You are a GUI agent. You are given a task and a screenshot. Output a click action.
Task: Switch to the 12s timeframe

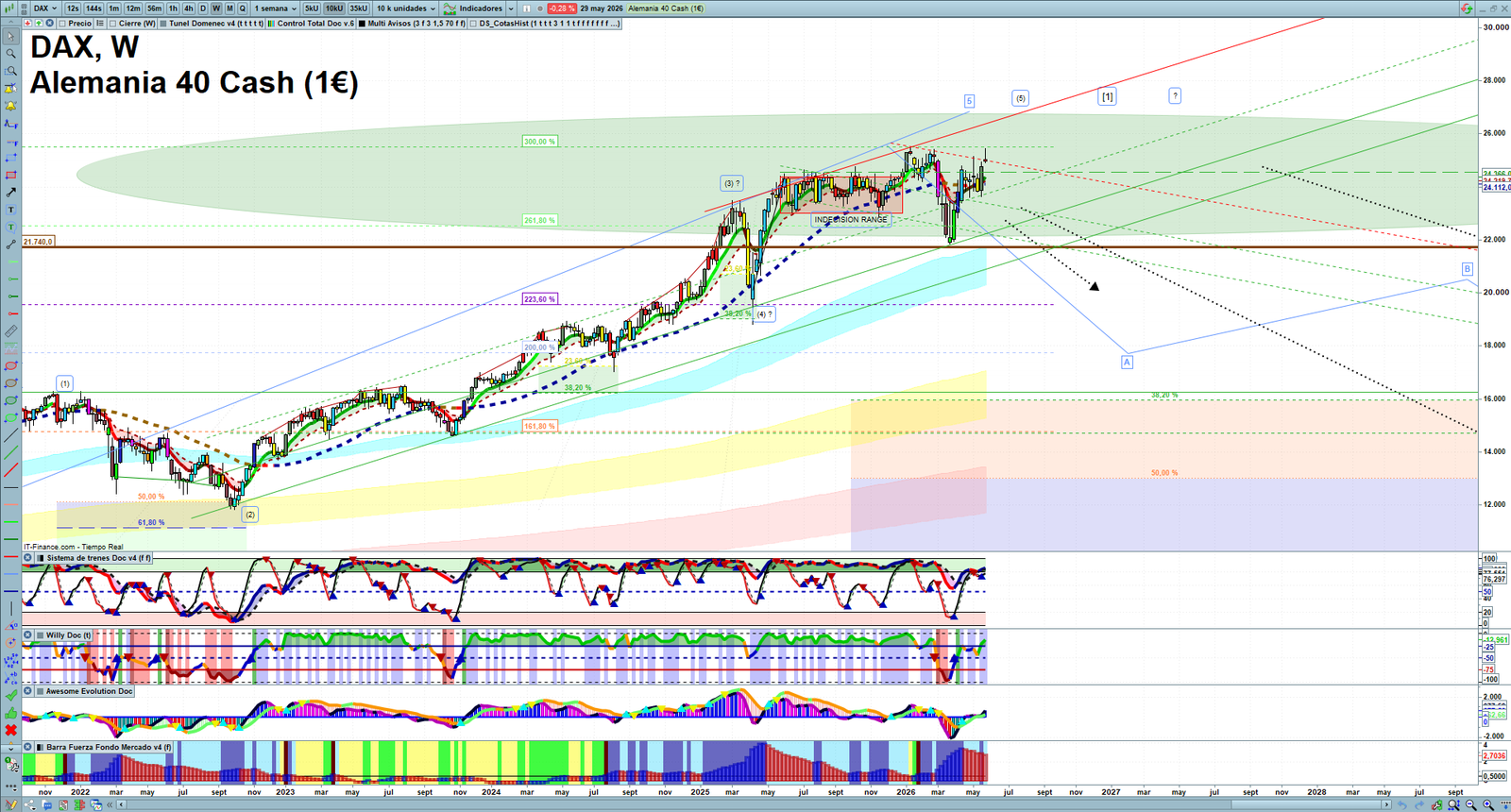click(x=73, y=8)
